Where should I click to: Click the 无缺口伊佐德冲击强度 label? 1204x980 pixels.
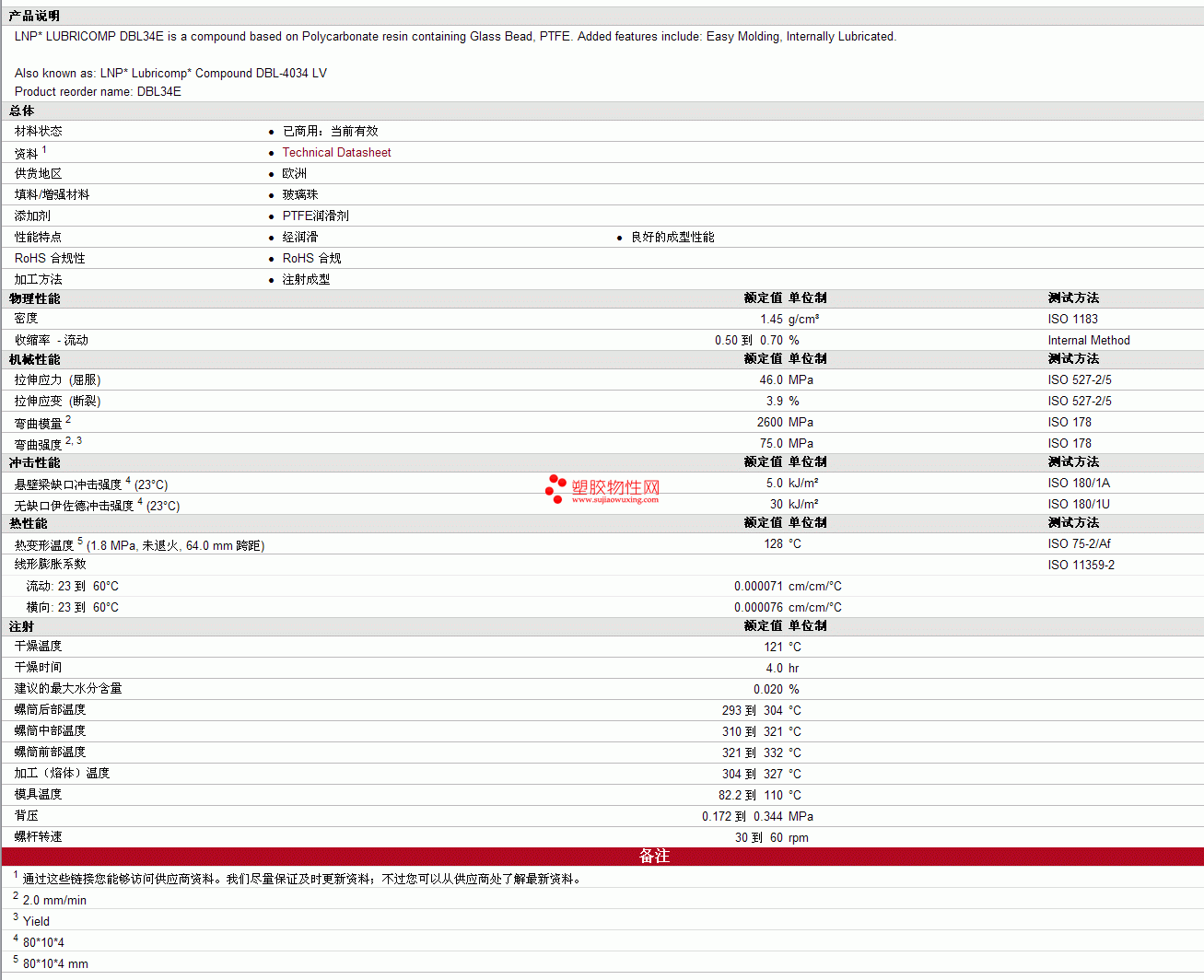[x=74, y=506]
